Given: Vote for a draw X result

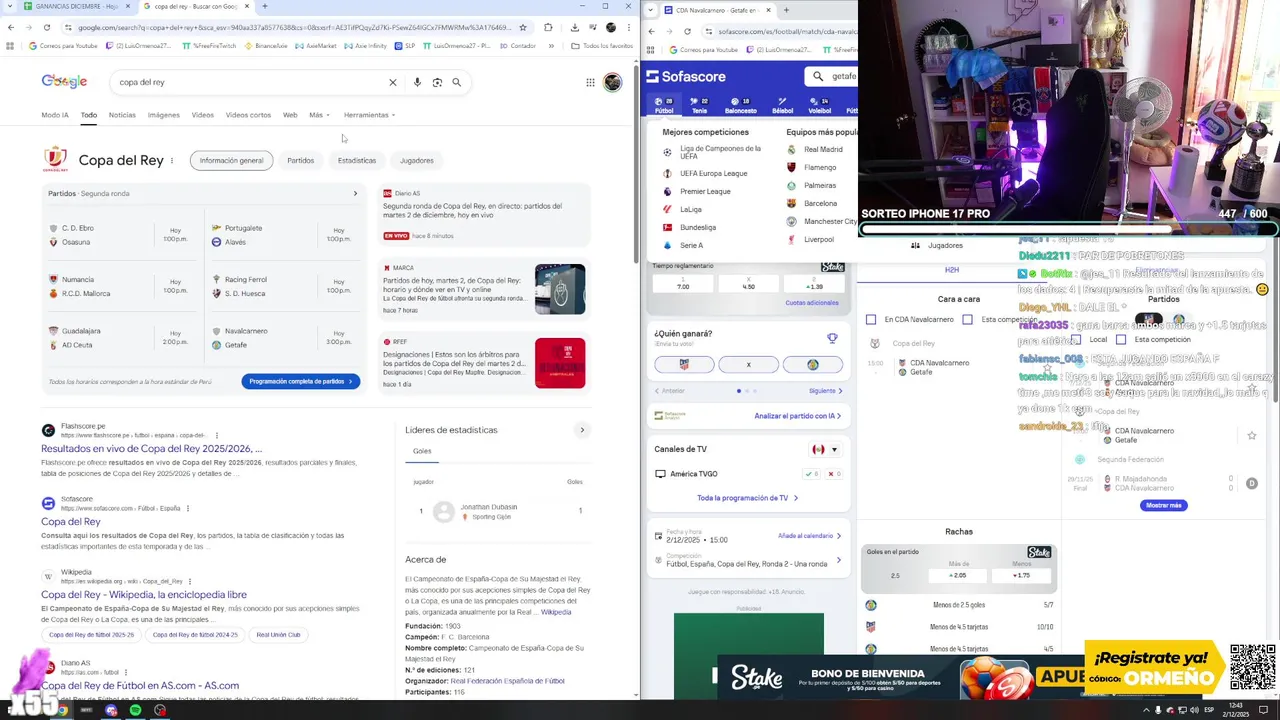Looking at the screenshot, I should (x=748, y=364).
